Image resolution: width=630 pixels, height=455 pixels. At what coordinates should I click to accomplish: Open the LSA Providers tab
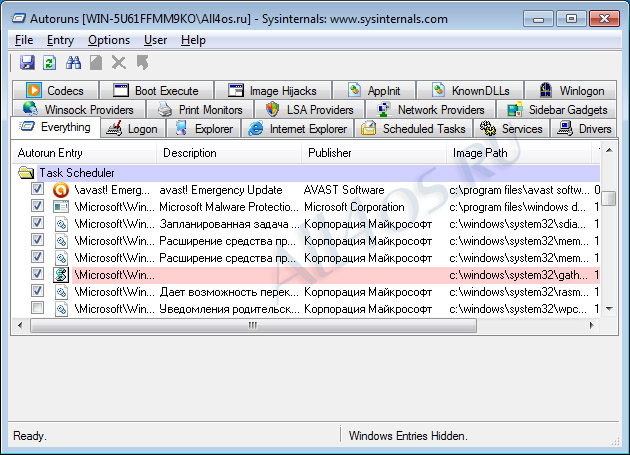coord(309,109)
